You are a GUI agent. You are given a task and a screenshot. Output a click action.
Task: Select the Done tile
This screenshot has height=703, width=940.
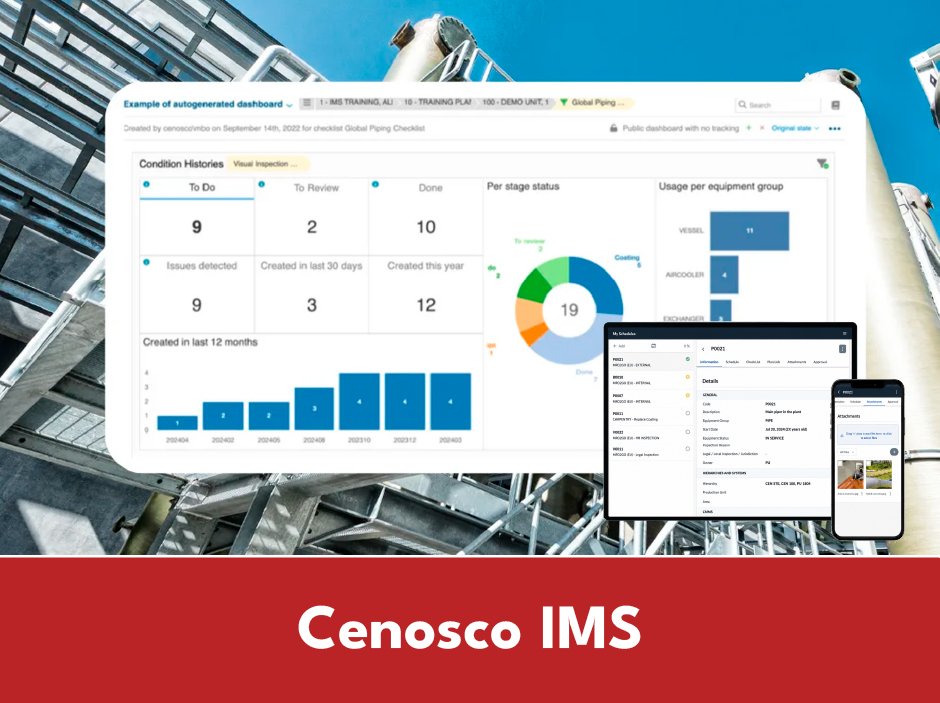pyautogui.click(x=426, y=216)
